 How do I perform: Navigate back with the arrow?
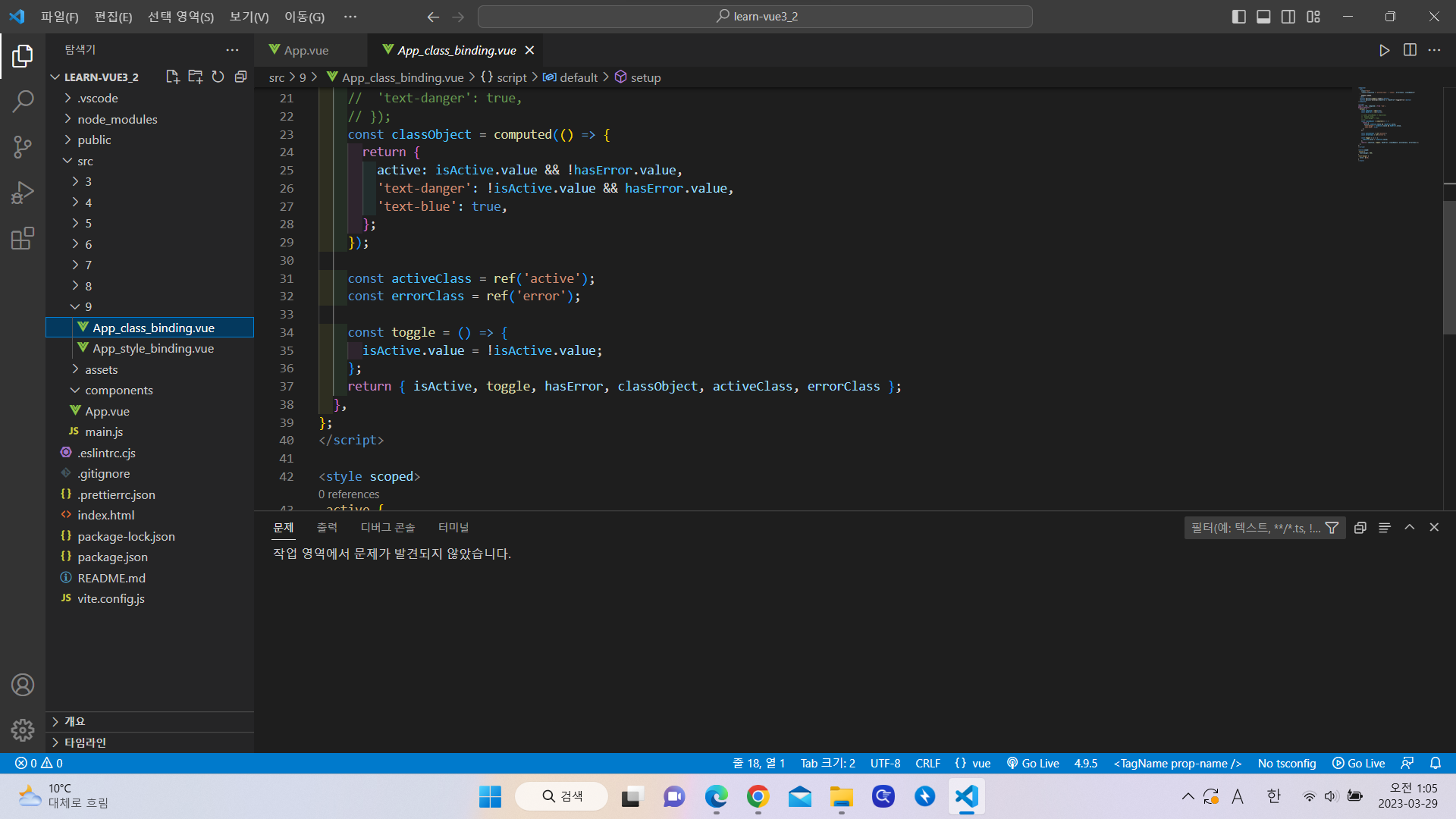tap(433, 17)
